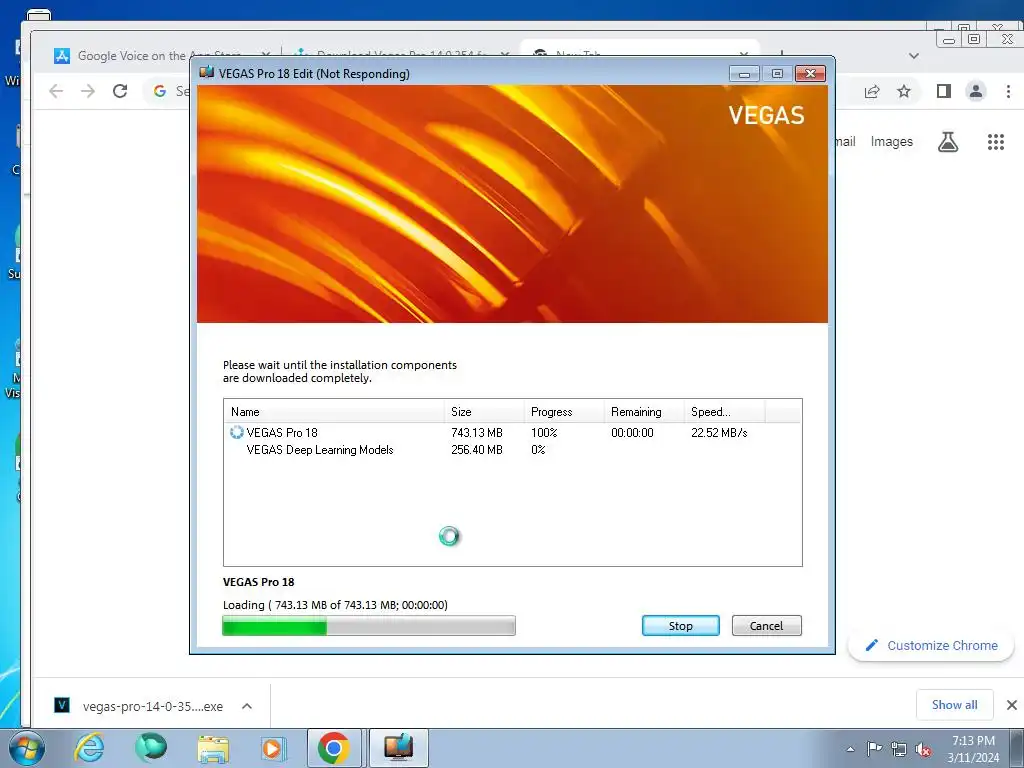Show hidden system tray icons
Viewport: 1024px width, 768px height.
click(x=850, y=749)
